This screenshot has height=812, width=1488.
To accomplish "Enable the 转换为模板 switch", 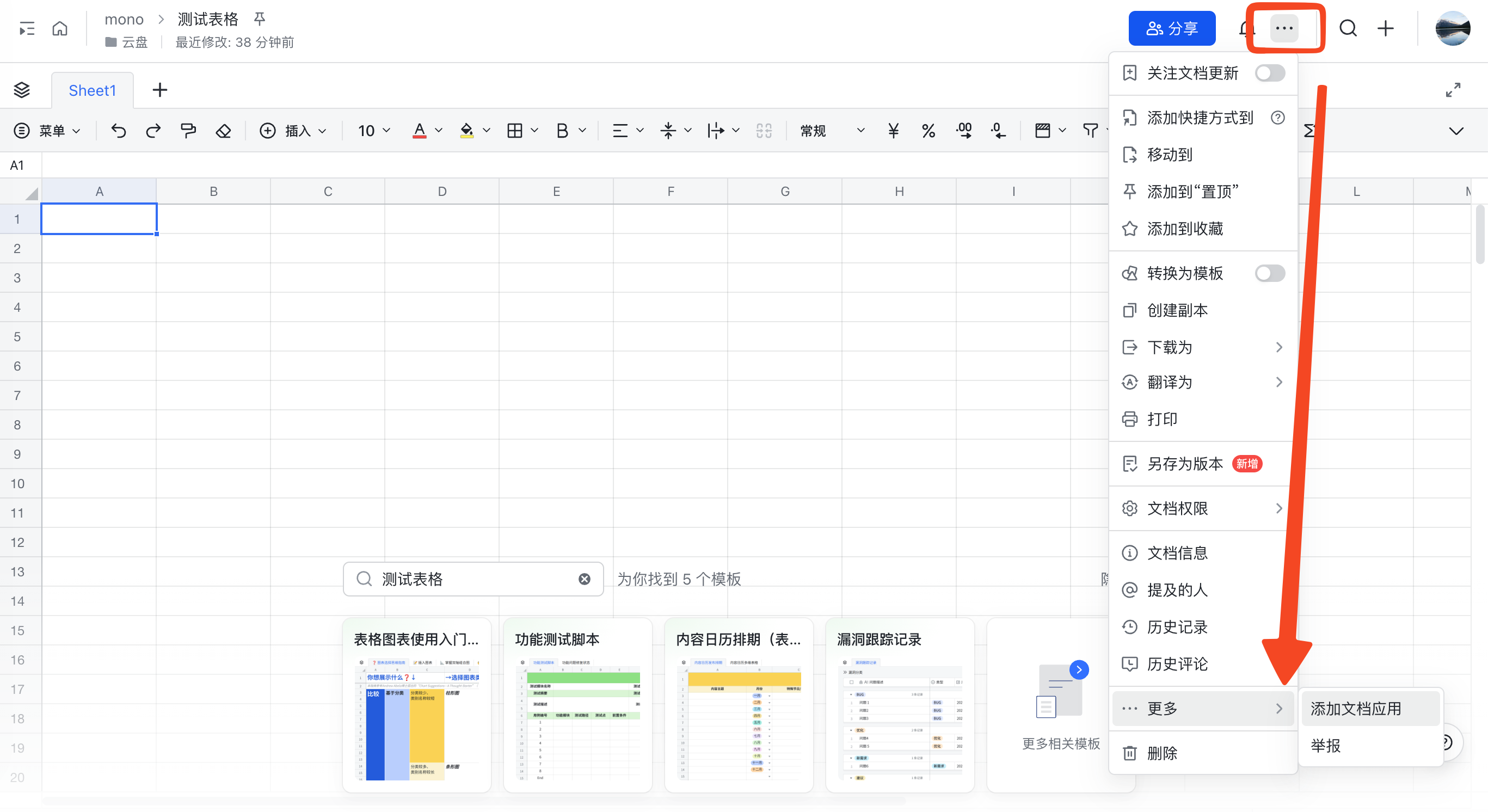I will pyautogui.click(x=1269, y=273).
